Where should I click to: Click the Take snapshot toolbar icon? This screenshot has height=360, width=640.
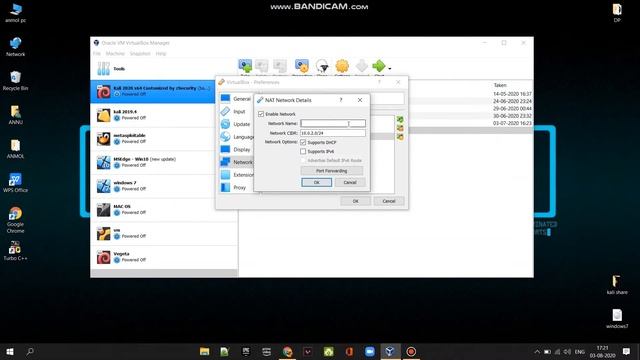click(x=245, y=66)
